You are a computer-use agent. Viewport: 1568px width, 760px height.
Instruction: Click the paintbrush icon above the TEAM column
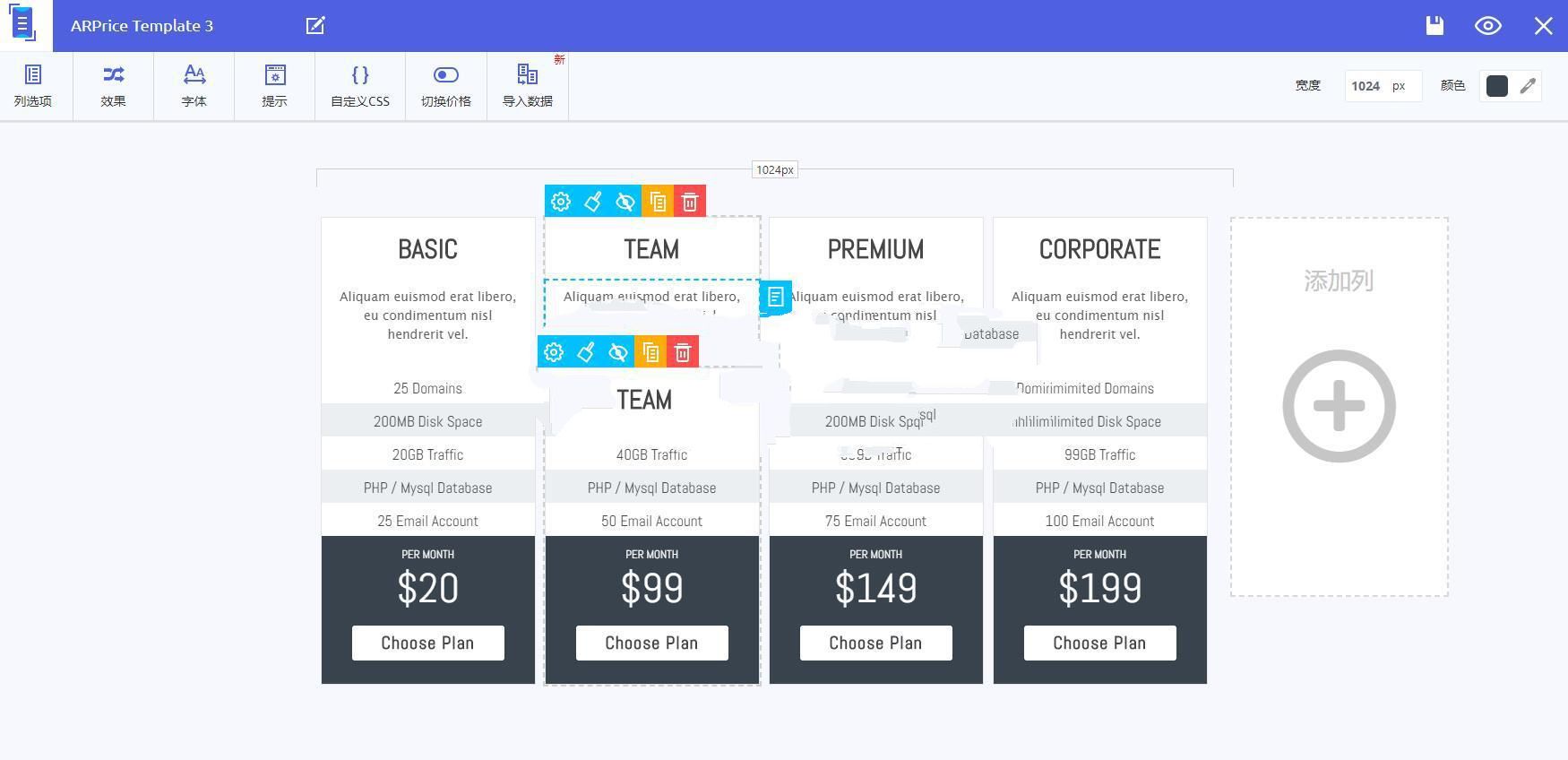[593, 202]
